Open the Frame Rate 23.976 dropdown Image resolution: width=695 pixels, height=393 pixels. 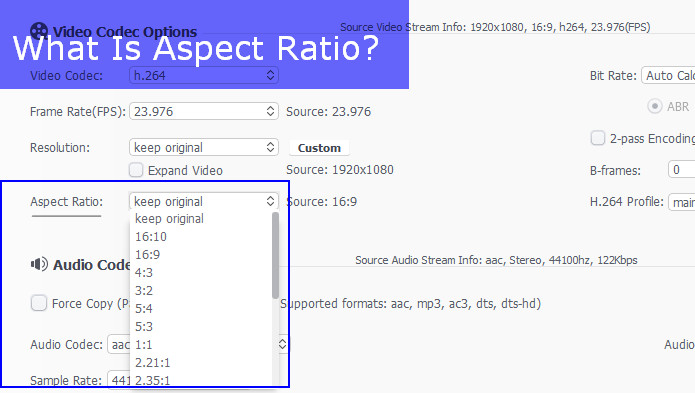point(204,111)
